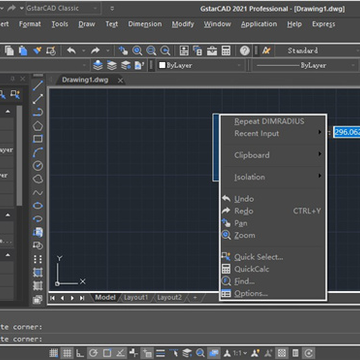Image resolution: width=360 pixels, height=360 pixels.
Task: Click the Undo arrow in toolbar
Action: (71, 51)
